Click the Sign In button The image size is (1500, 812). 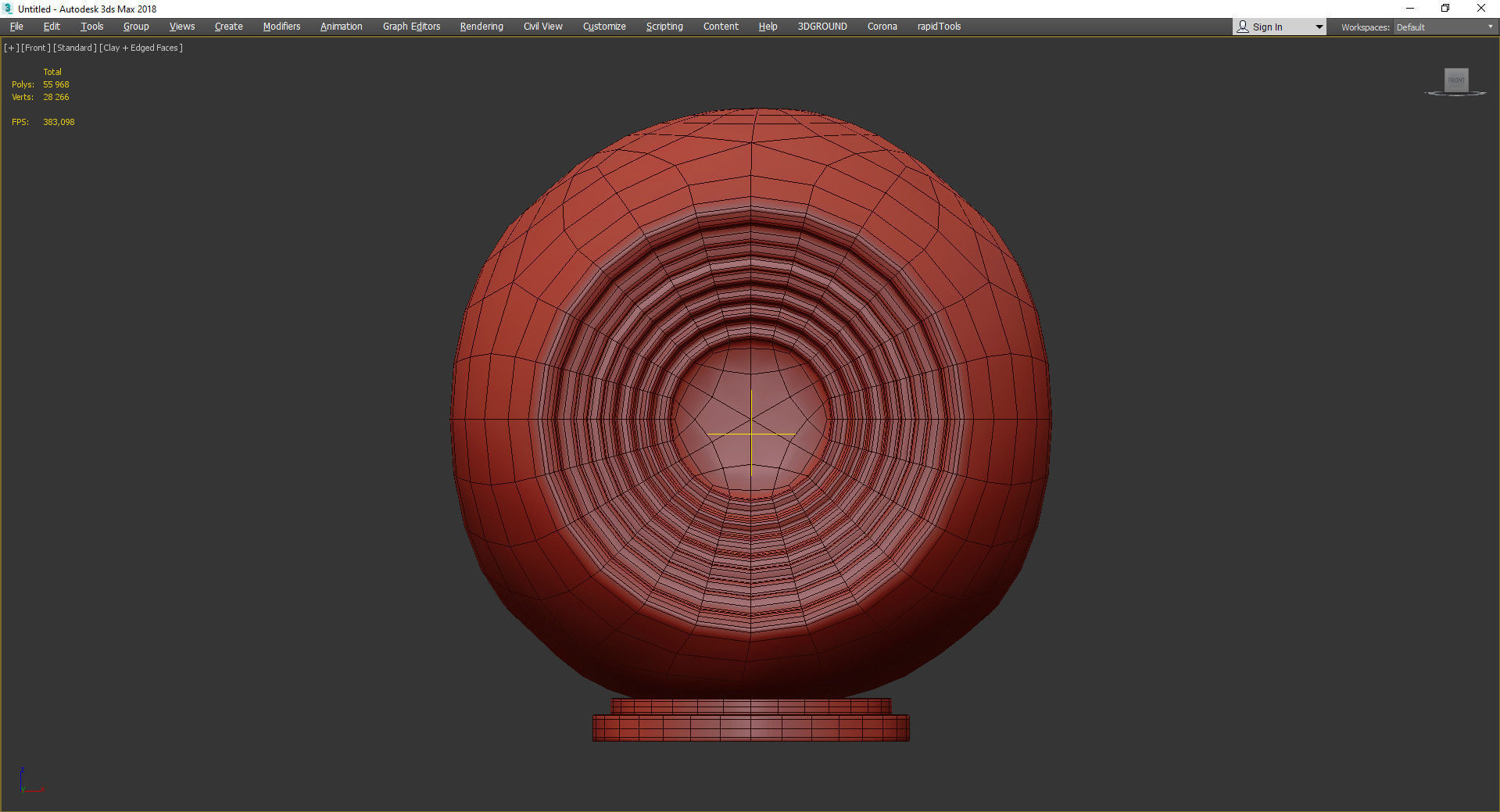(x=1267, y=27)
